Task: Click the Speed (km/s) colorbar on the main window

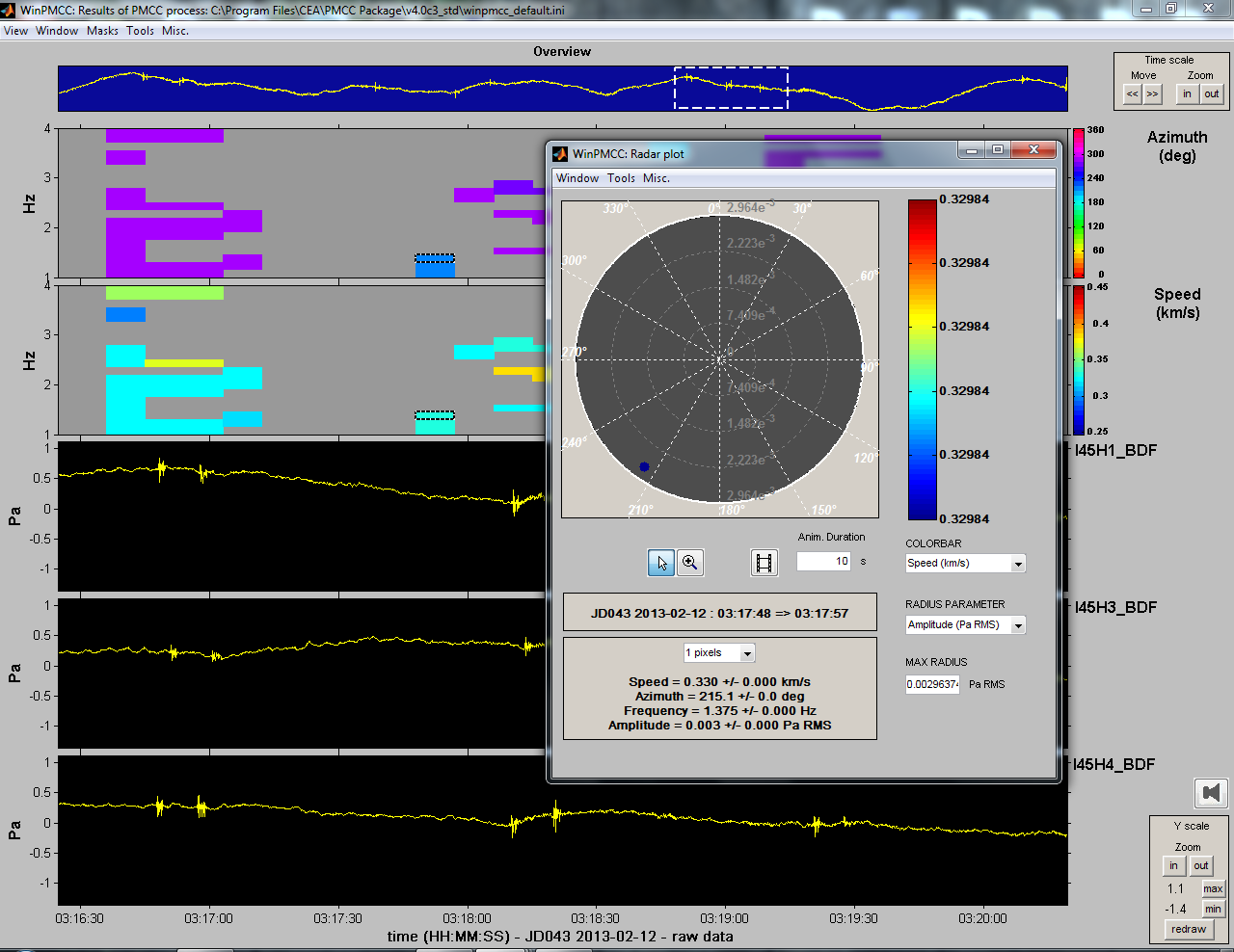Action: point(1078,360)
